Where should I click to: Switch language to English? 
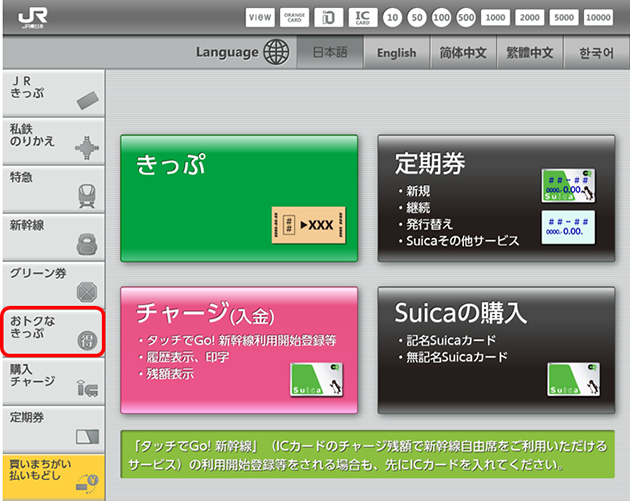397,53
